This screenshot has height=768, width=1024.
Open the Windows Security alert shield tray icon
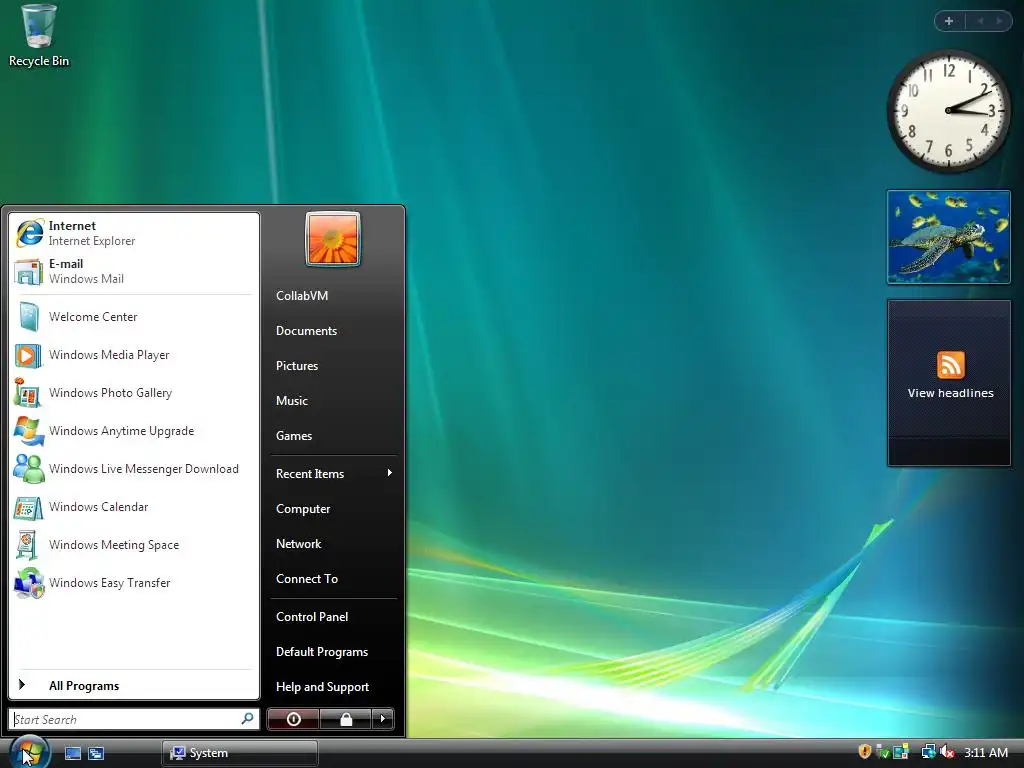(865, 752)
